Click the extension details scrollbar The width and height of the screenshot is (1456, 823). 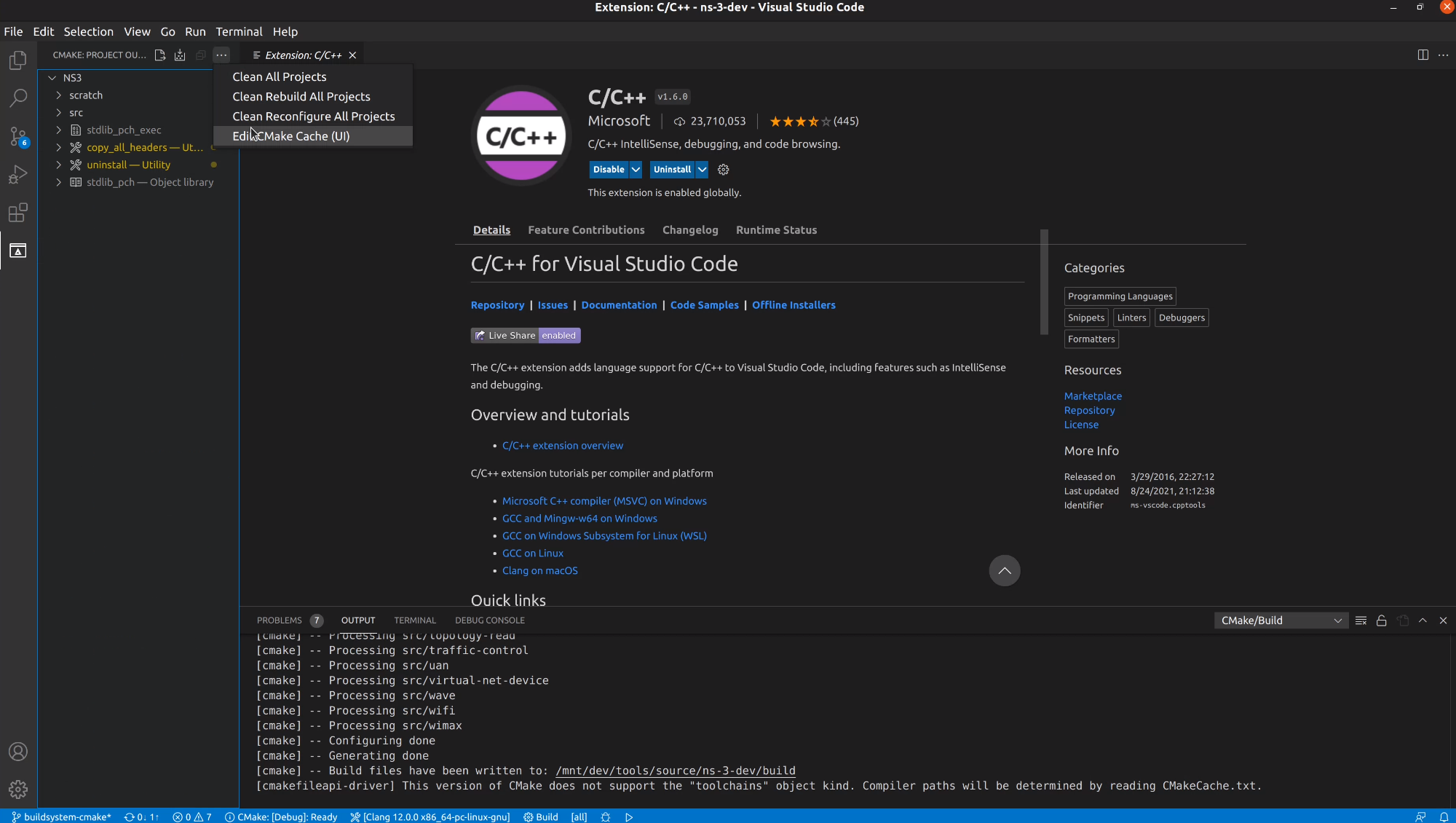pyautogui.click(x=1044, y=283)
